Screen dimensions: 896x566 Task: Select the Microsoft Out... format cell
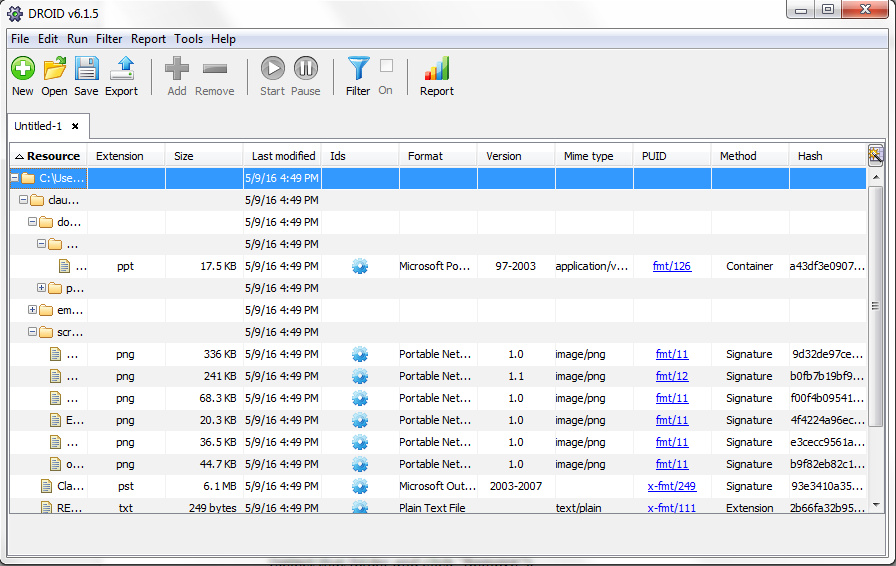point(438,486)
